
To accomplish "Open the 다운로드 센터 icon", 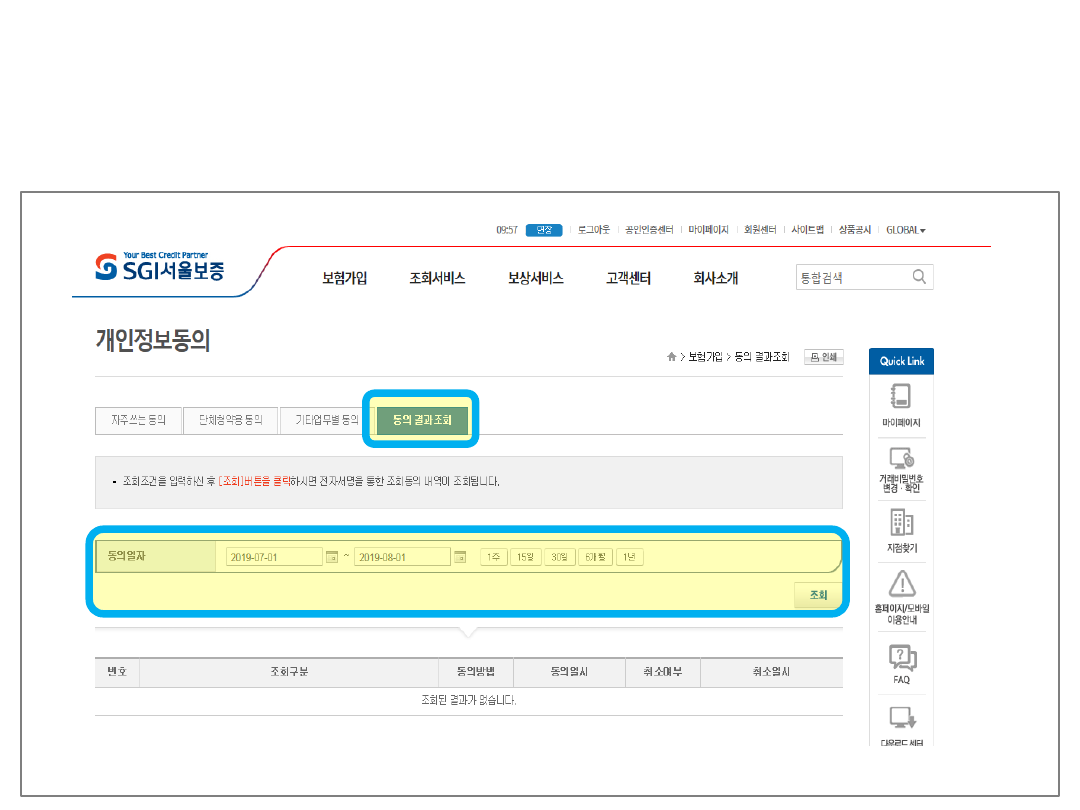I will click(901, 719).
